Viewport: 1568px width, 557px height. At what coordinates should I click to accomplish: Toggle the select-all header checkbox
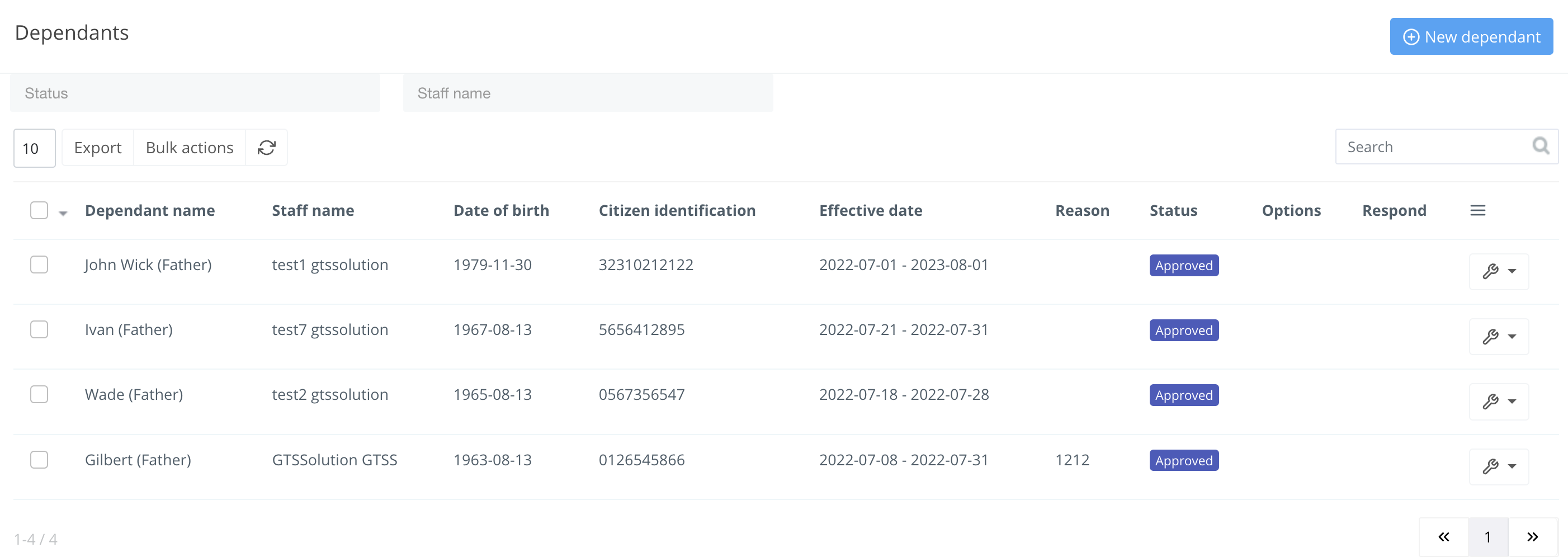coord(39,211)
